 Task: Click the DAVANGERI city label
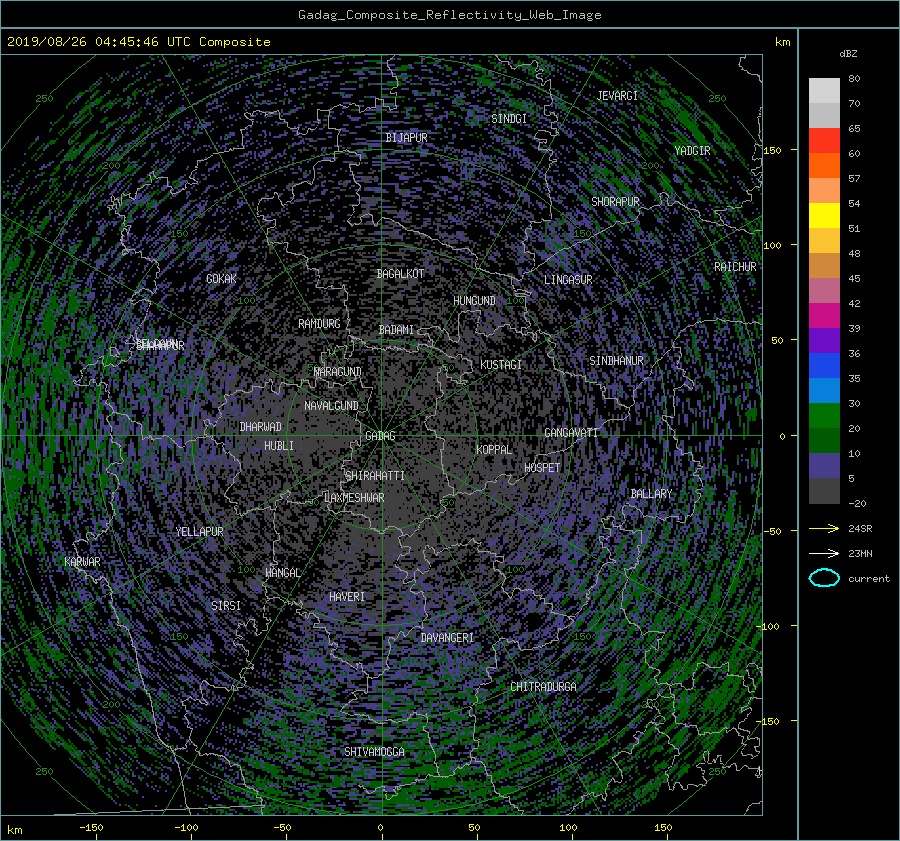(447, 638)
